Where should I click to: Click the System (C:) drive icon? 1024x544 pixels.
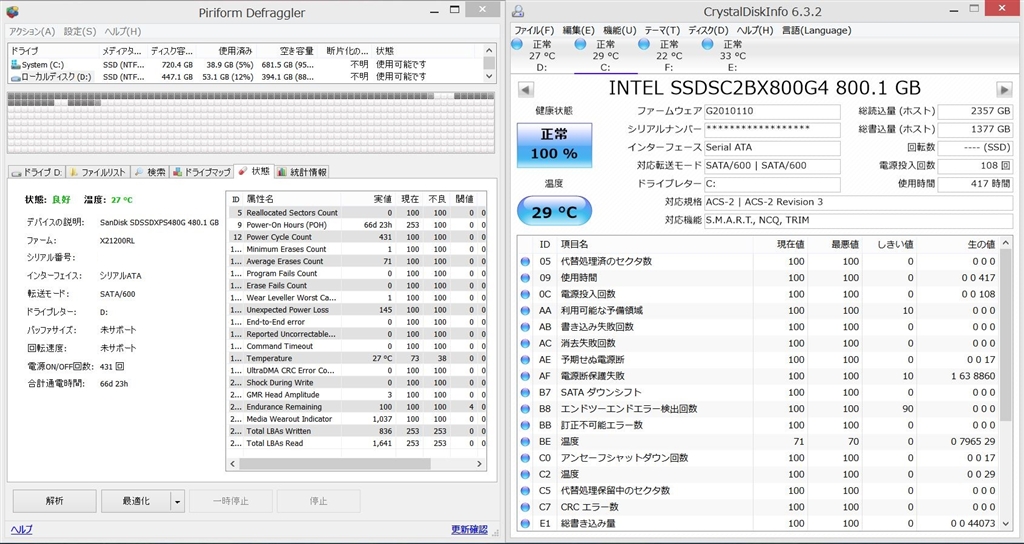click(x=15, y=65)
